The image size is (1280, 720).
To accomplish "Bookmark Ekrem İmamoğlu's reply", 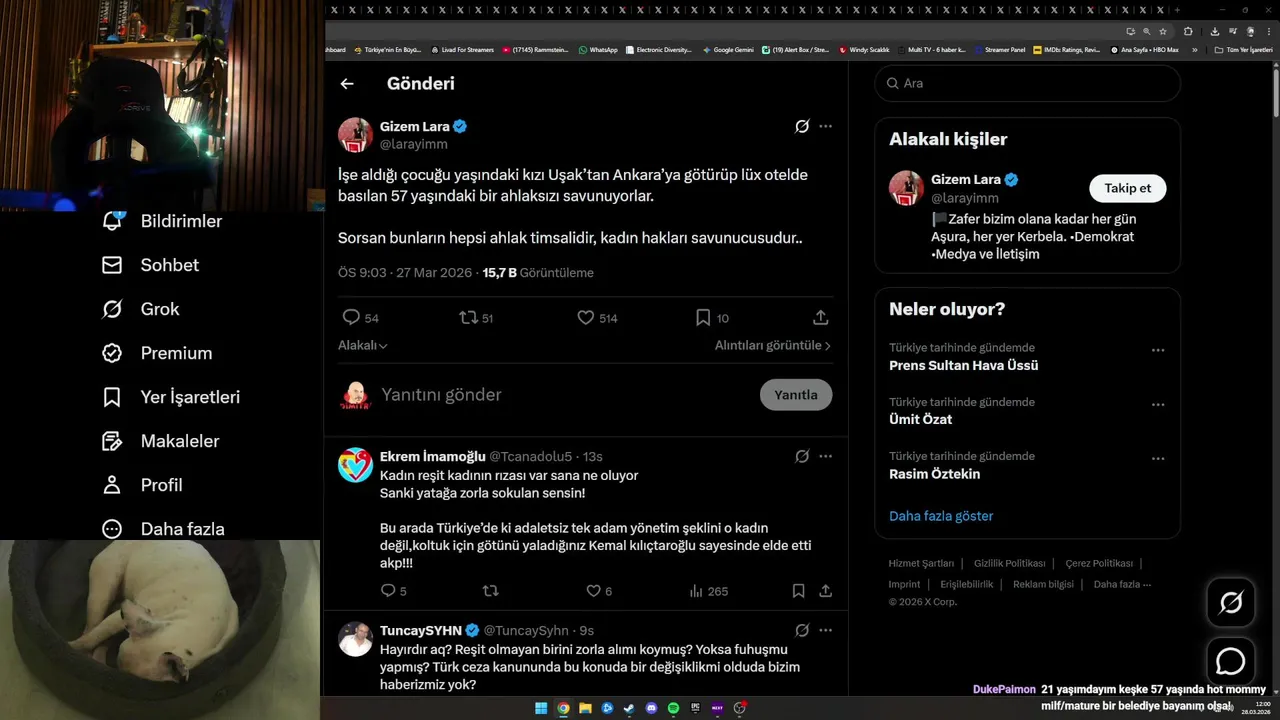I will point(798,591).
